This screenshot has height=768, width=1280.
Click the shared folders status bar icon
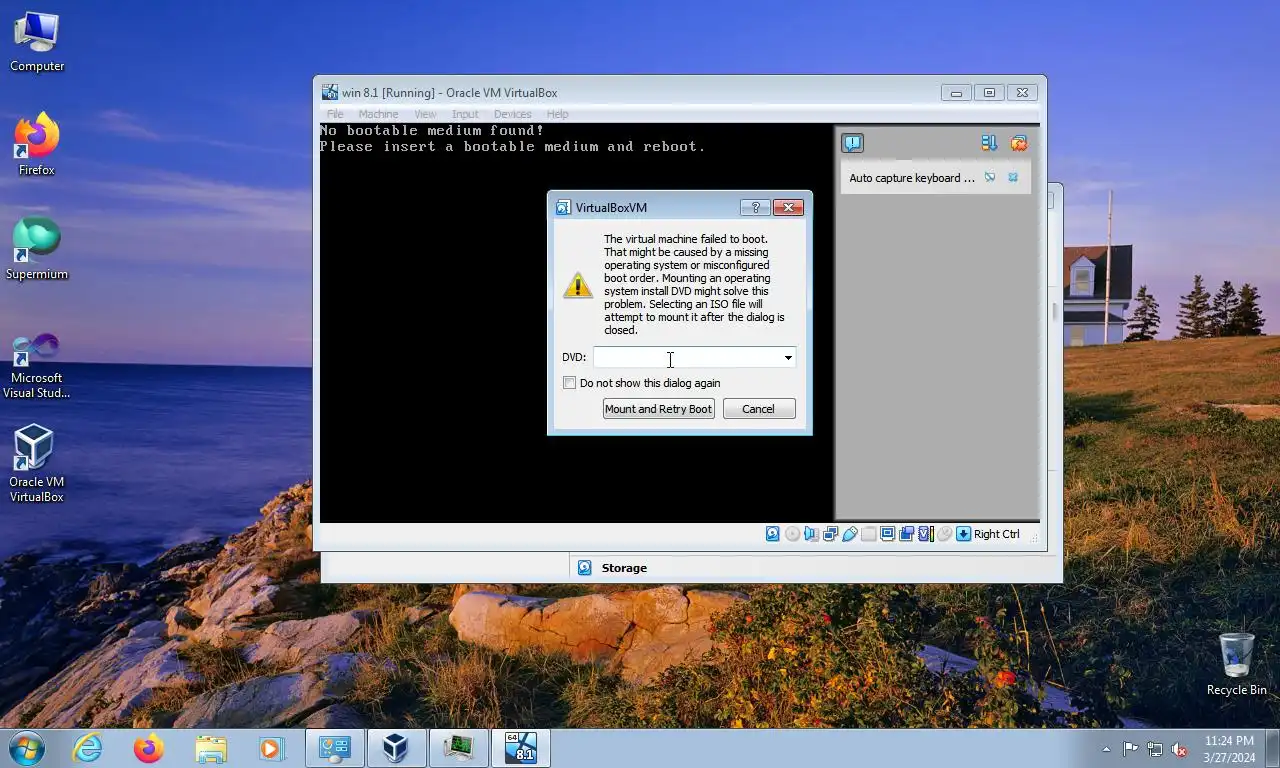point(869,534)
